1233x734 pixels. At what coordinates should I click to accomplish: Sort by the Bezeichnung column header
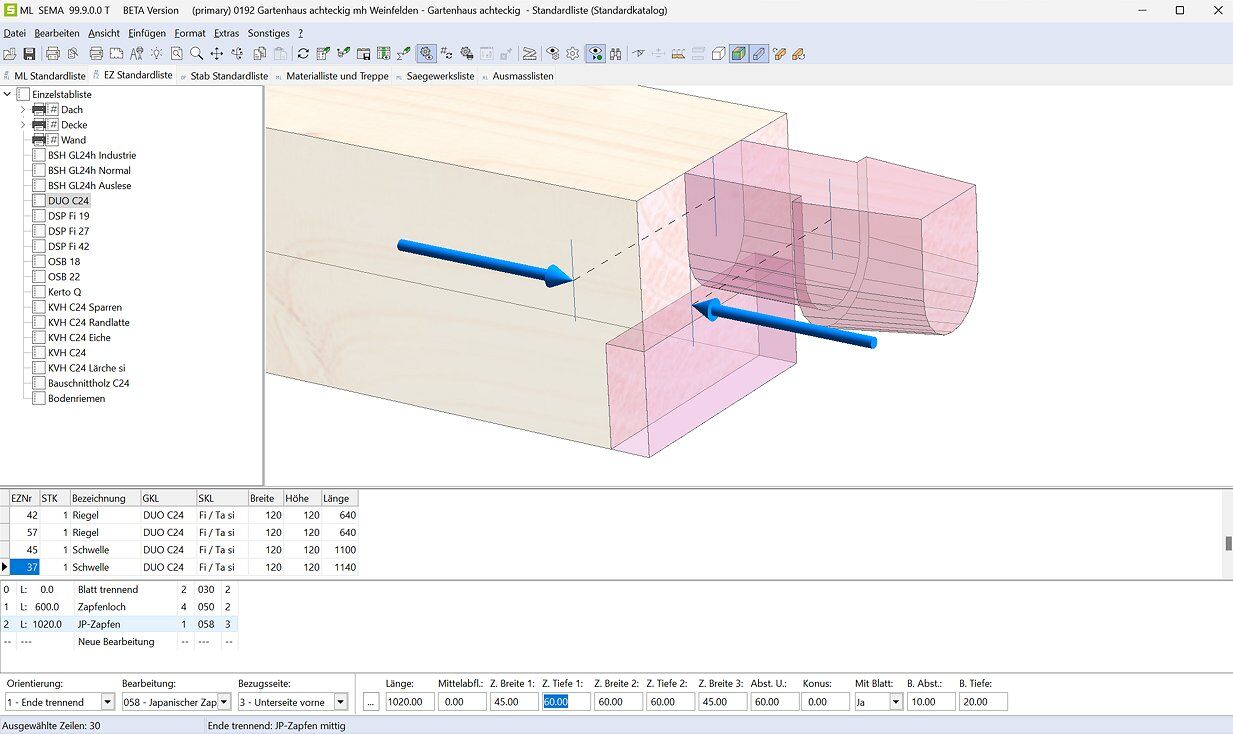click(x=104, y=498)
